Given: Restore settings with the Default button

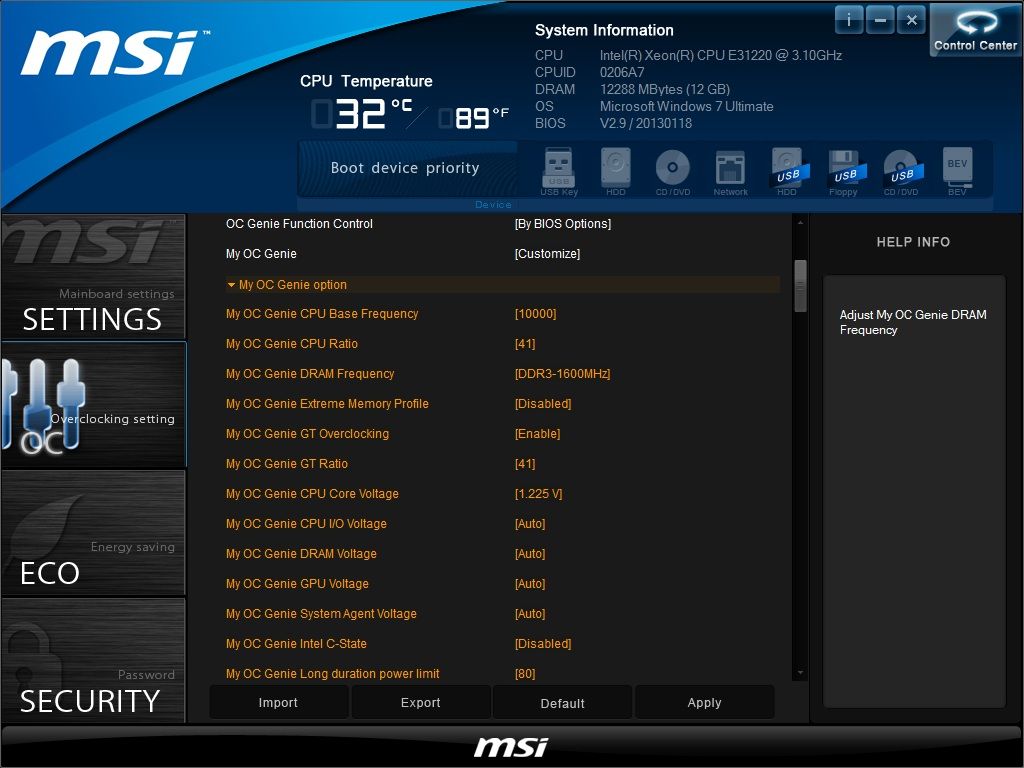Looking at the screenshot, I should tap(562, 703).
